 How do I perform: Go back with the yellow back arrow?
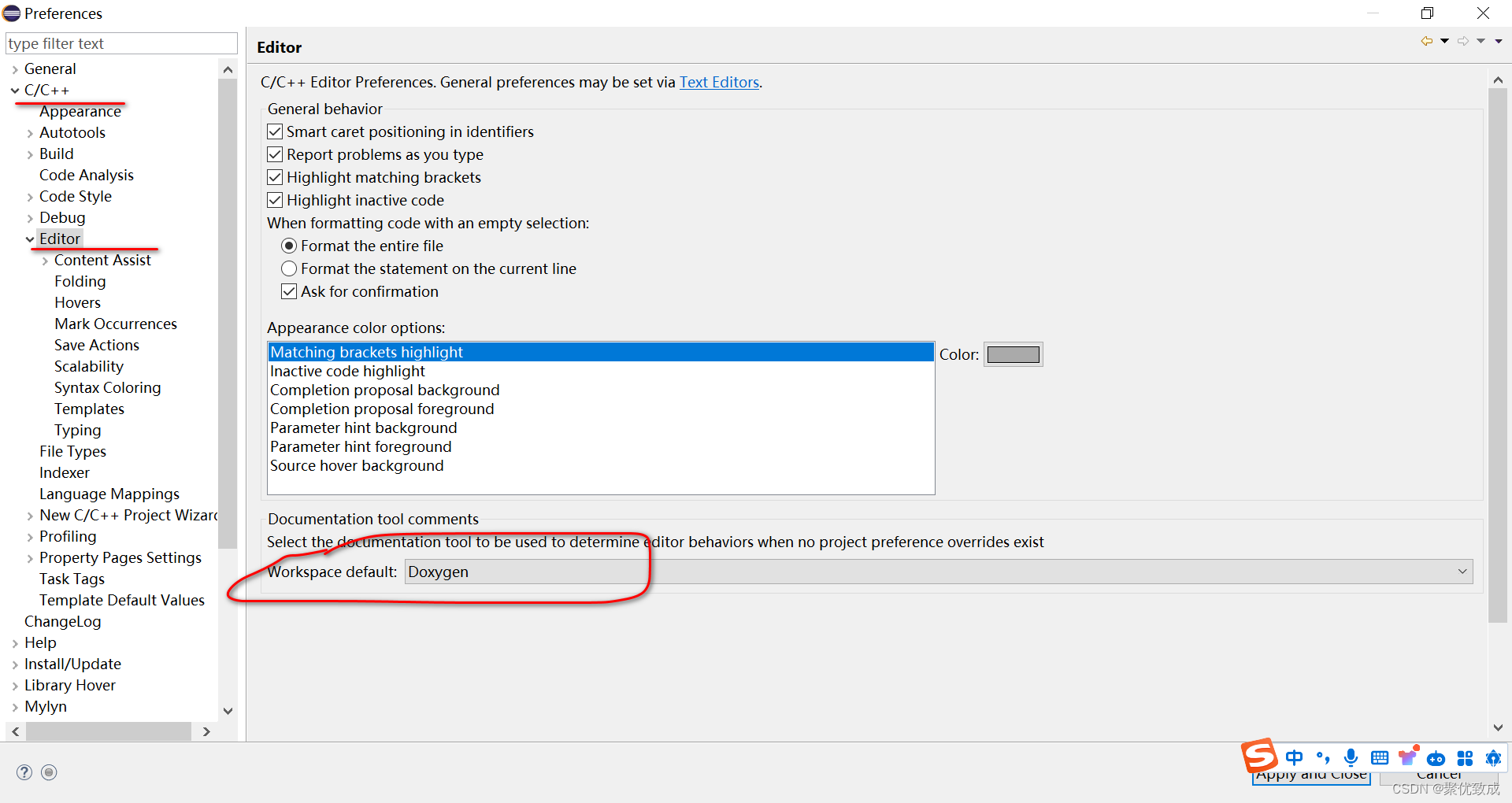click(1427, 41)
